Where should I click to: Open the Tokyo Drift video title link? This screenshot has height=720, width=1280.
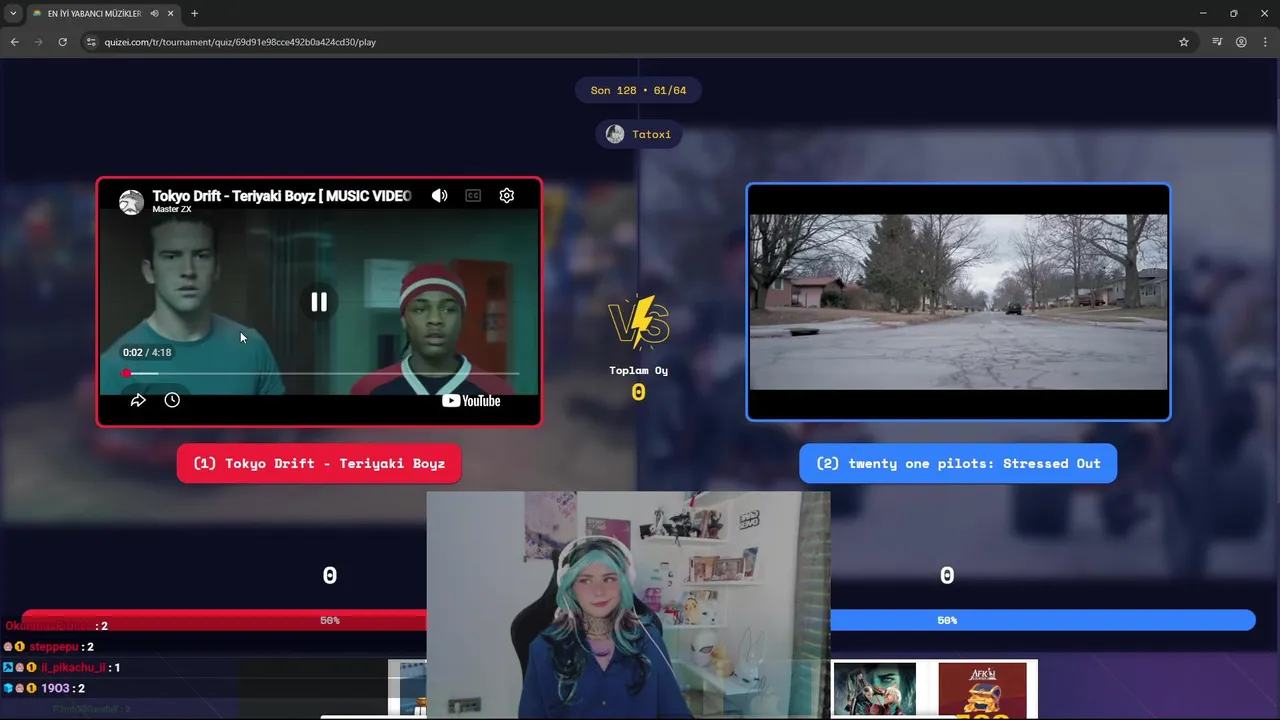282,196
